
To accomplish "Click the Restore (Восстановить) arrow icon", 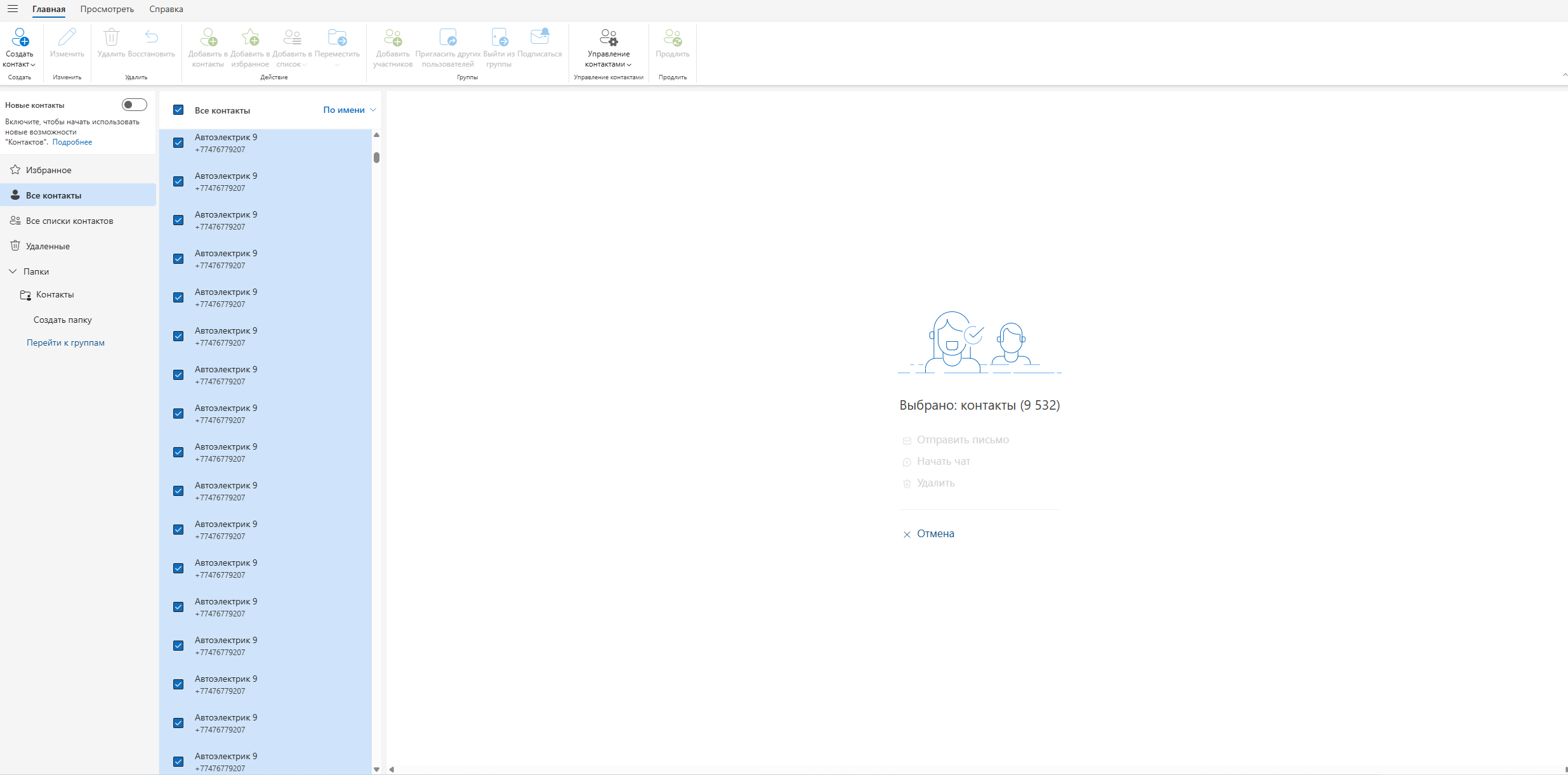I will [x=151, y=37].
